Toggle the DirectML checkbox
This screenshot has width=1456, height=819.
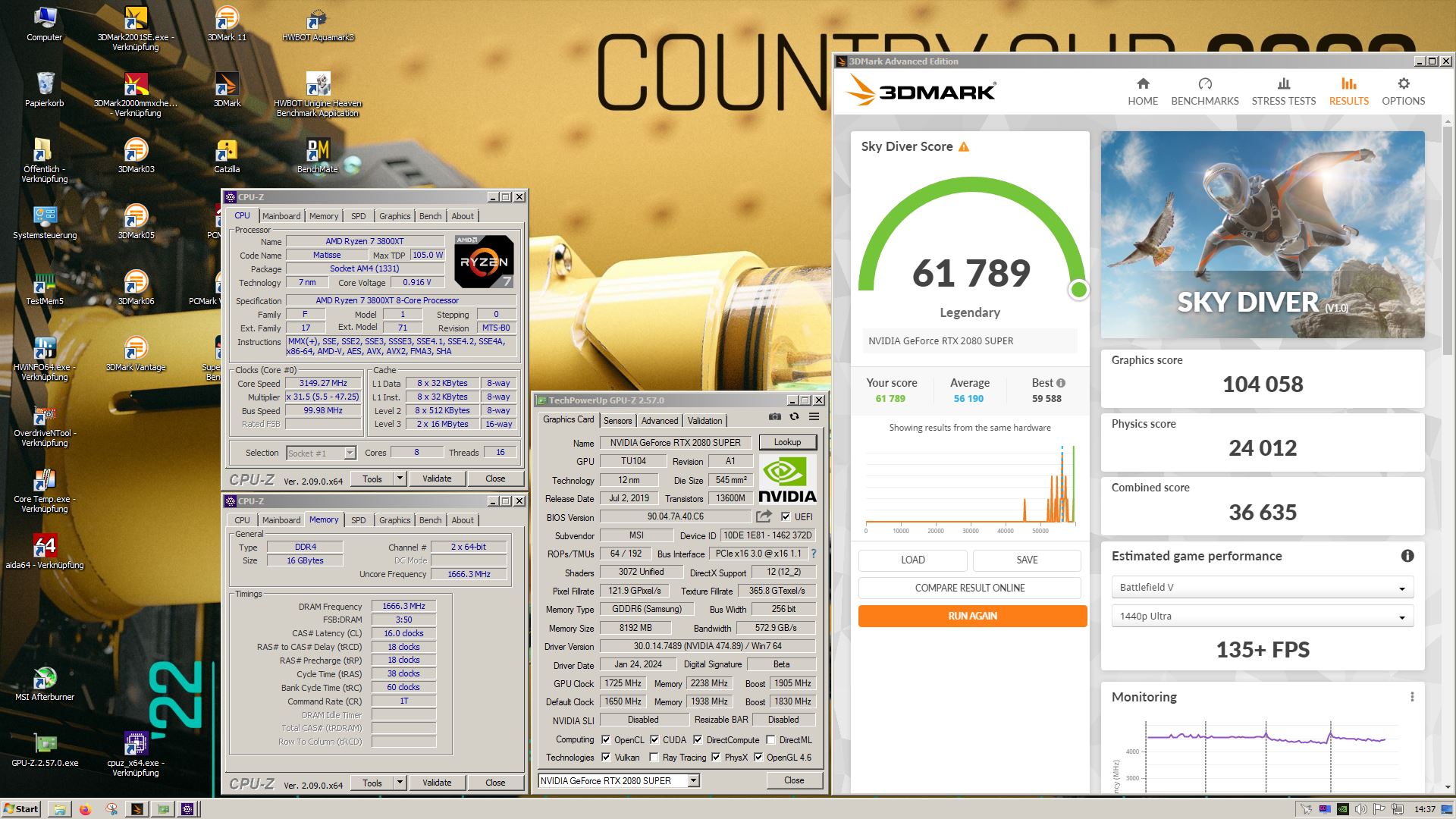[770, 739]
